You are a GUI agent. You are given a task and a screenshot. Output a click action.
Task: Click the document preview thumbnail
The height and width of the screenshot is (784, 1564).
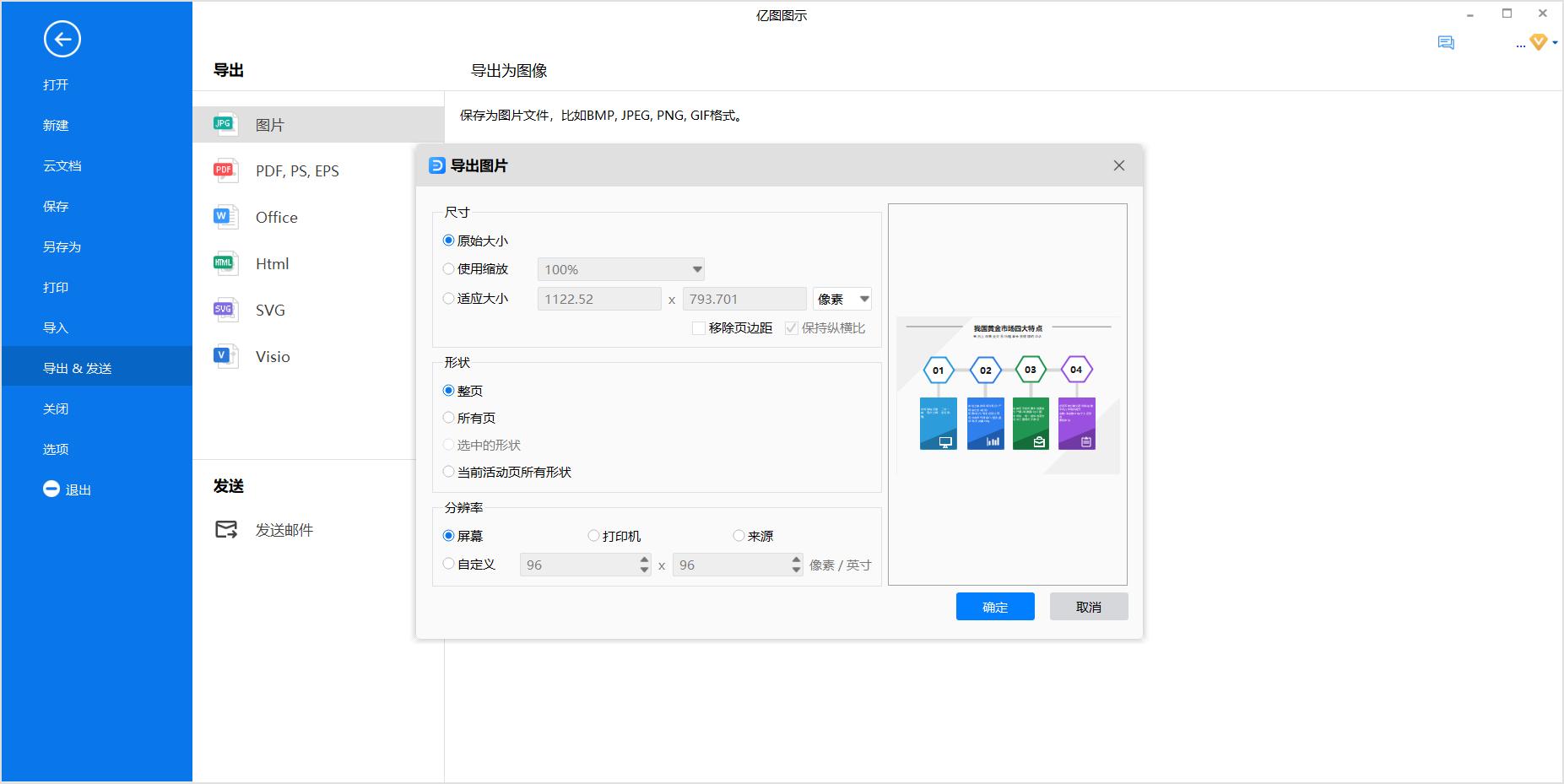(1009, 395)
